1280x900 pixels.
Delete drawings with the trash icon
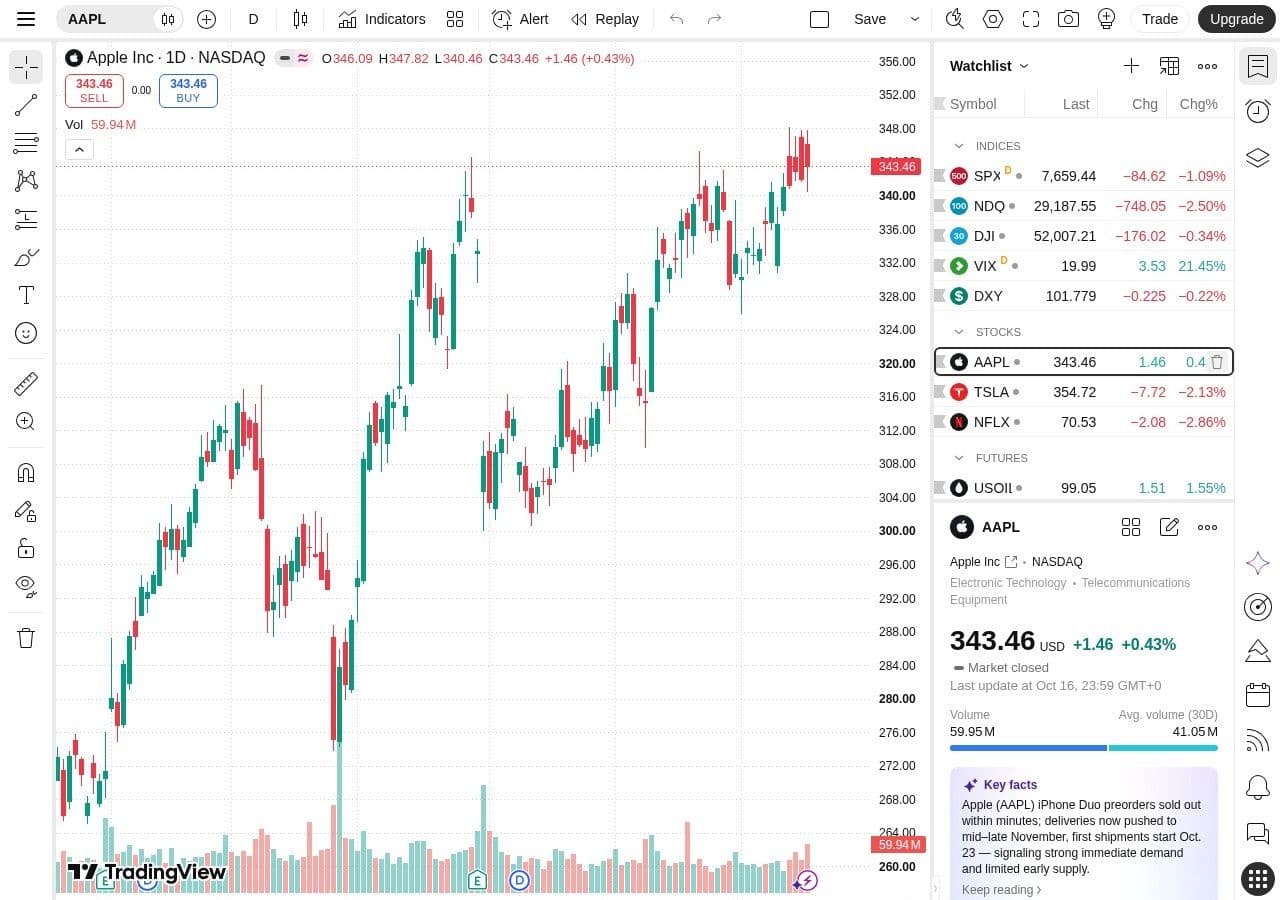tap(26, 638)
